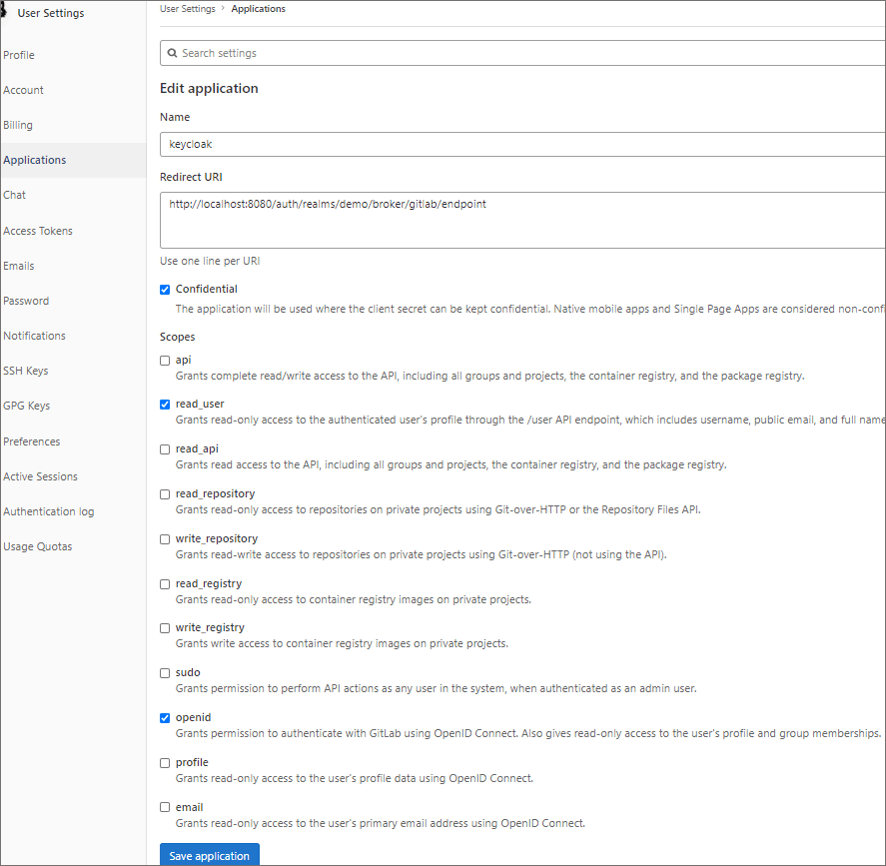Uncheck the openid scope

165,717
